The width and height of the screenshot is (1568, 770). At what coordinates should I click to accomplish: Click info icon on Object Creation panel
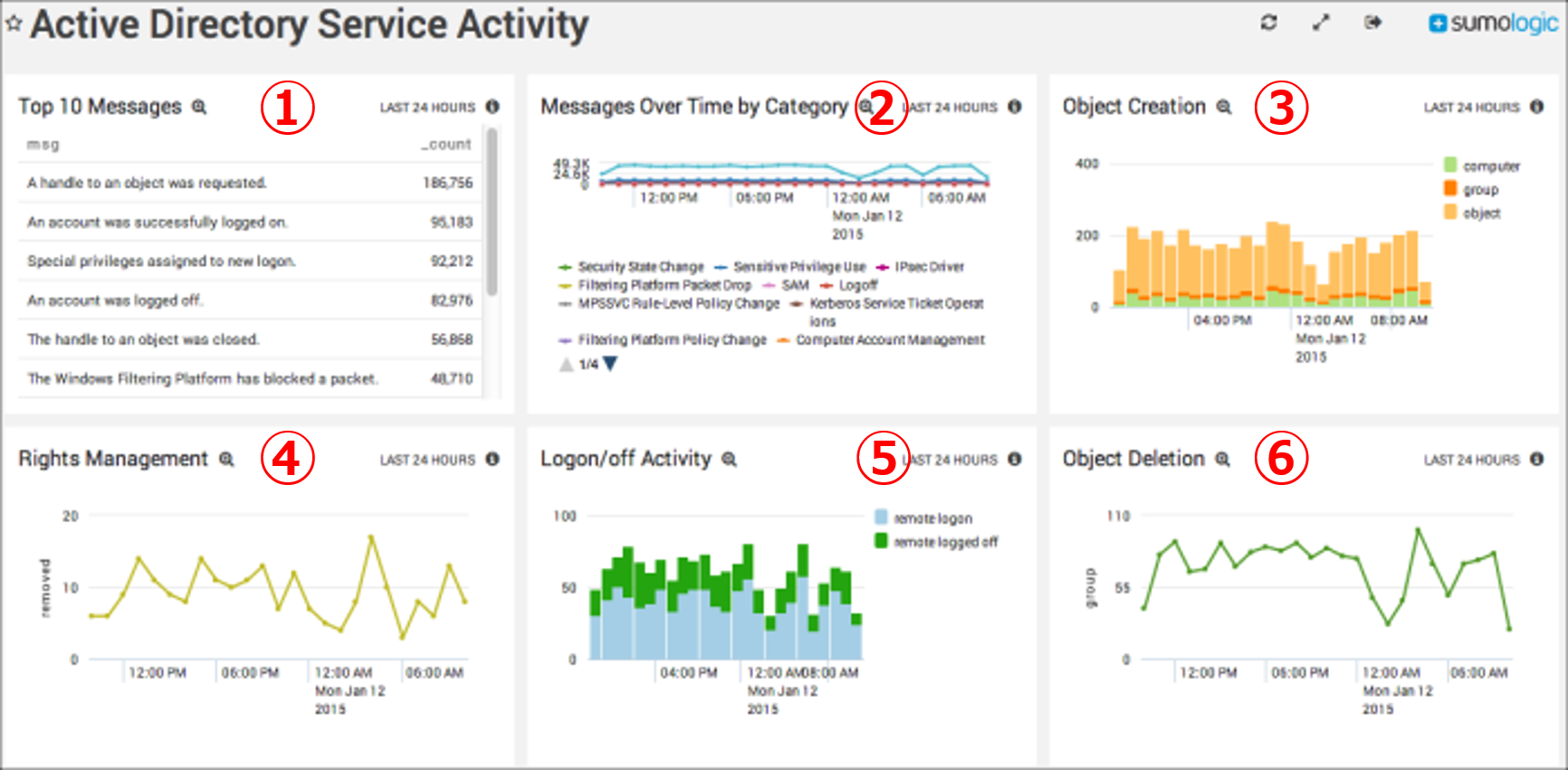point(1537,107)
